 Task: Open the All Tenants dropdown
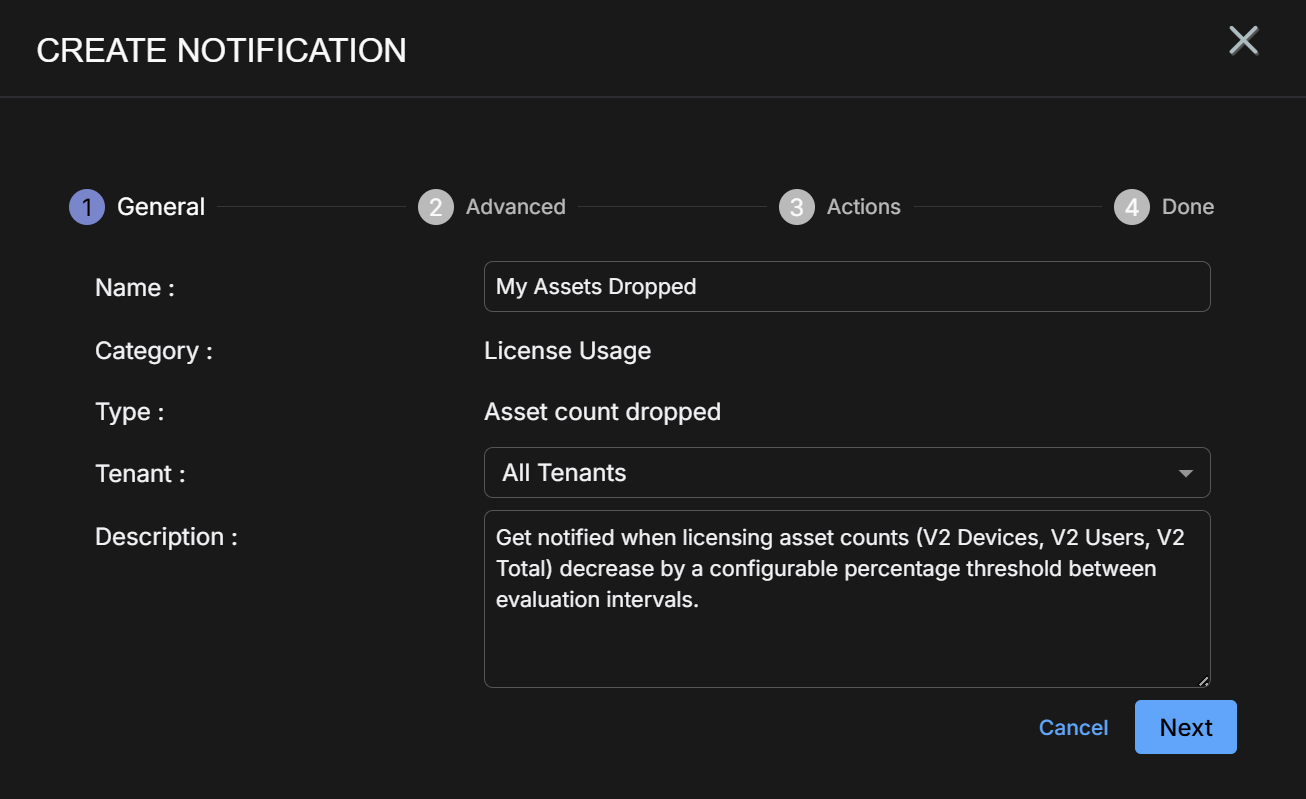(x=847, y=472)
